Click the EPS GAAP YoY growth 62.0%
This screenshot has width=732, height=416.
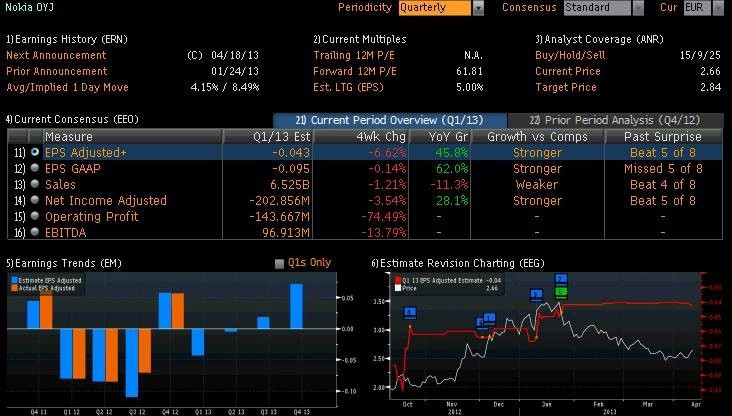pyautogui.click(x=452, y=169)
